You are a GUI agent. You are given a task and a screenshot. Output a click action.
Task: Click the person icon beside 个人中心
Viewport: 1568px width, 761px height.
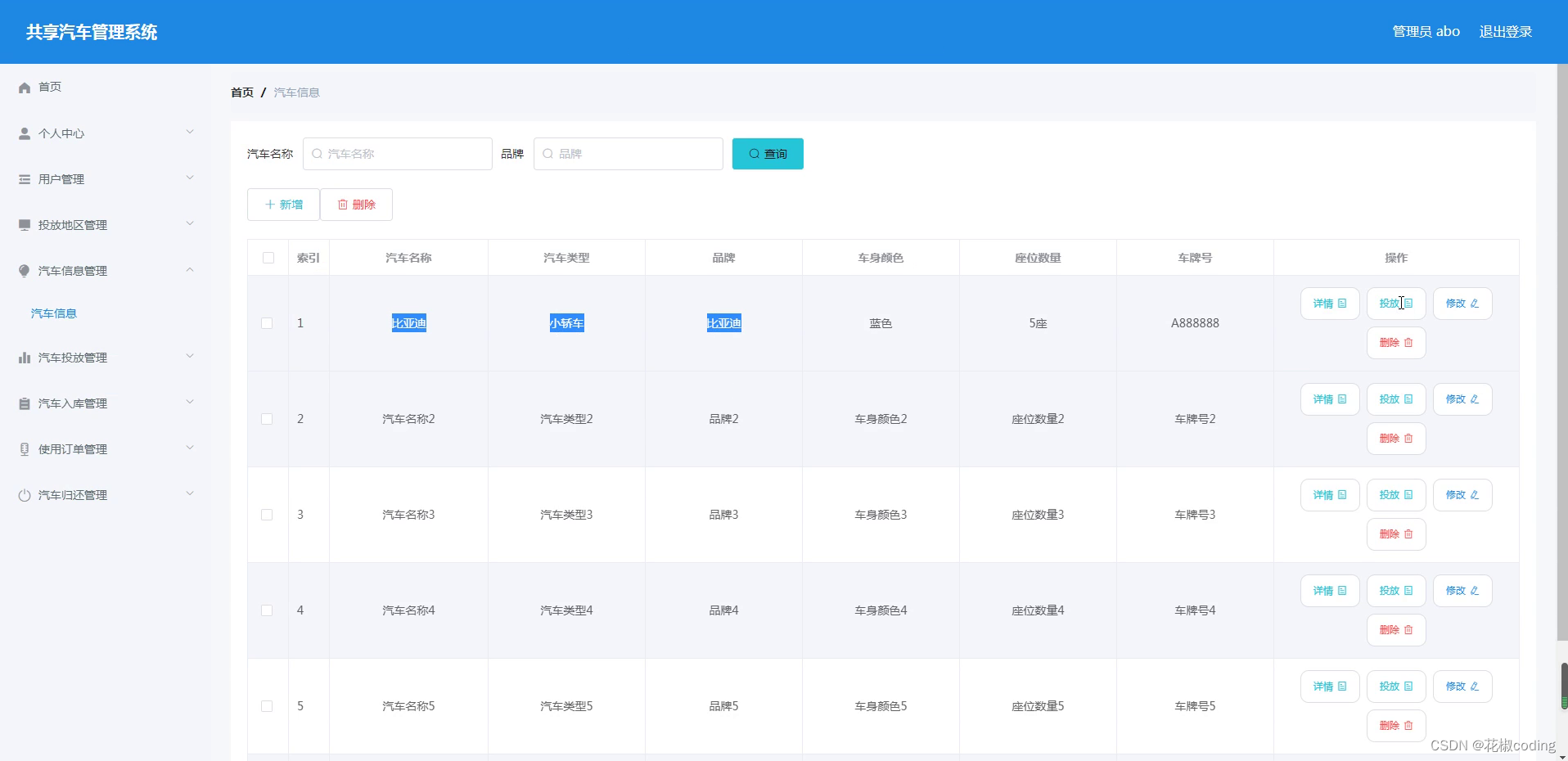point(25,133)
